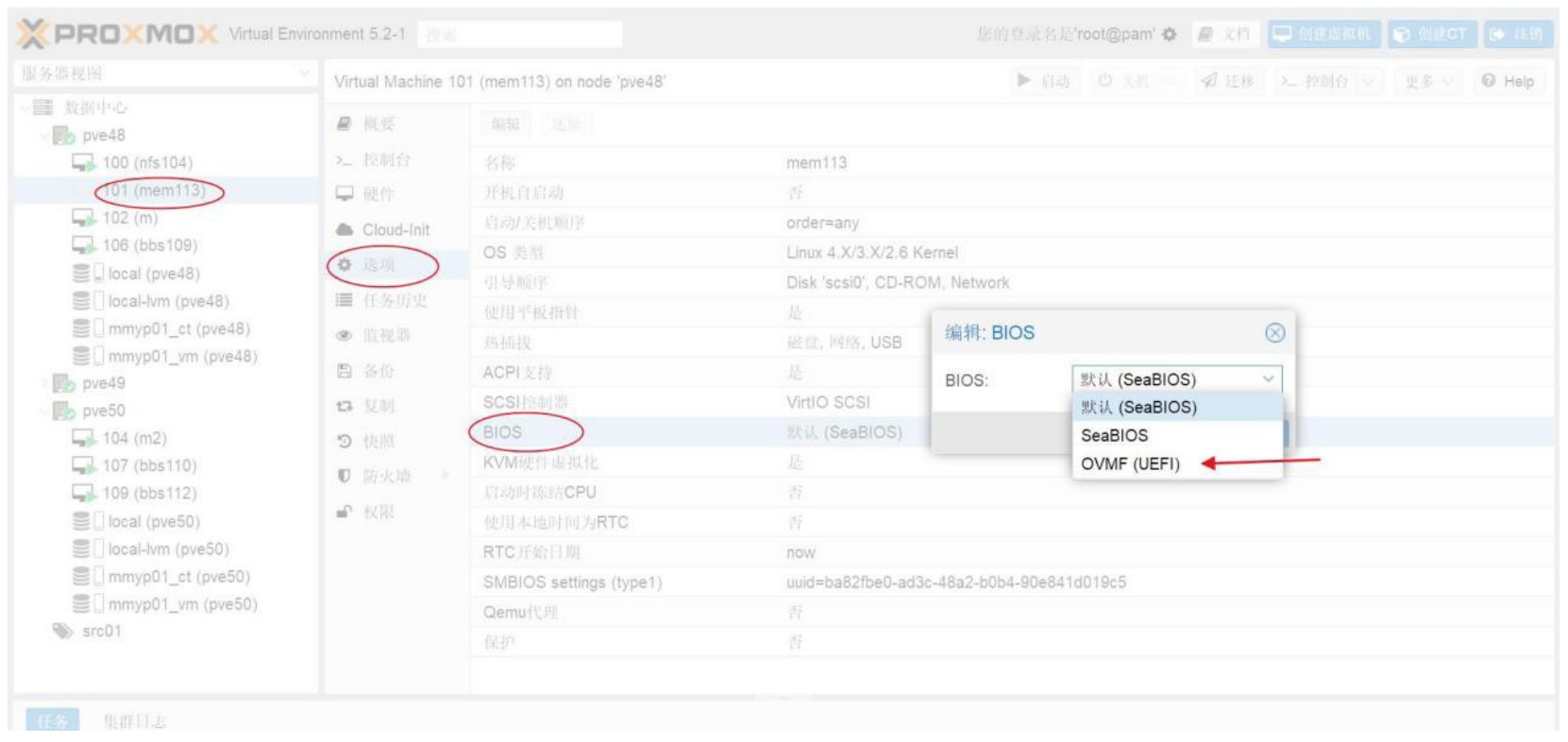Click the 编辑 button above options
The image size is (1568, 742).
click(x=505, y=124)
